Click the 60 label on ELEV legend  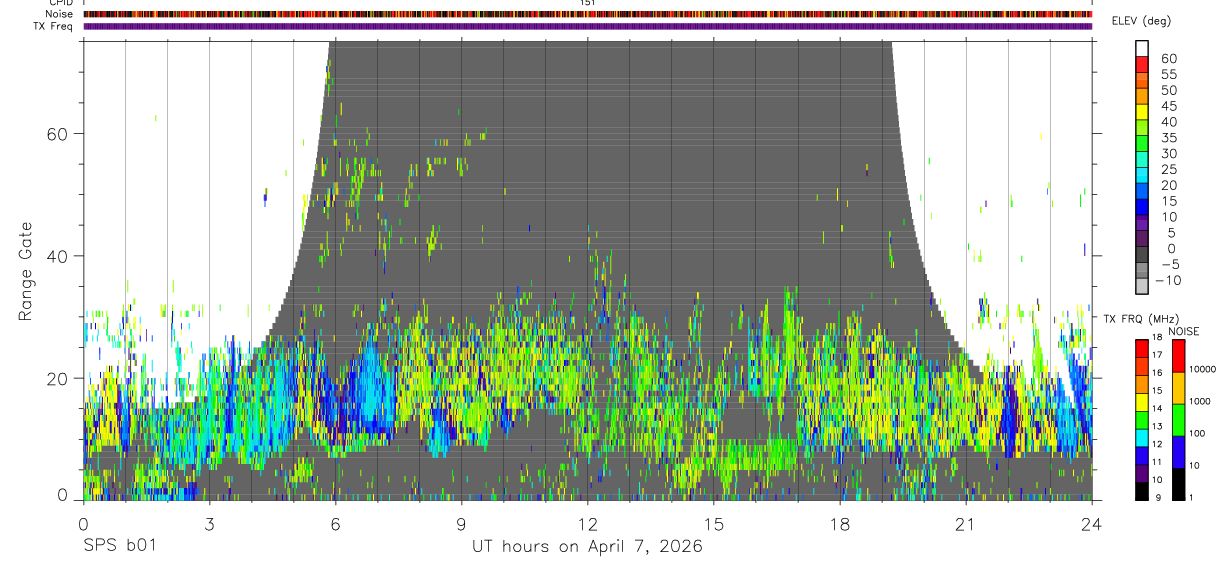[1168, 59]
